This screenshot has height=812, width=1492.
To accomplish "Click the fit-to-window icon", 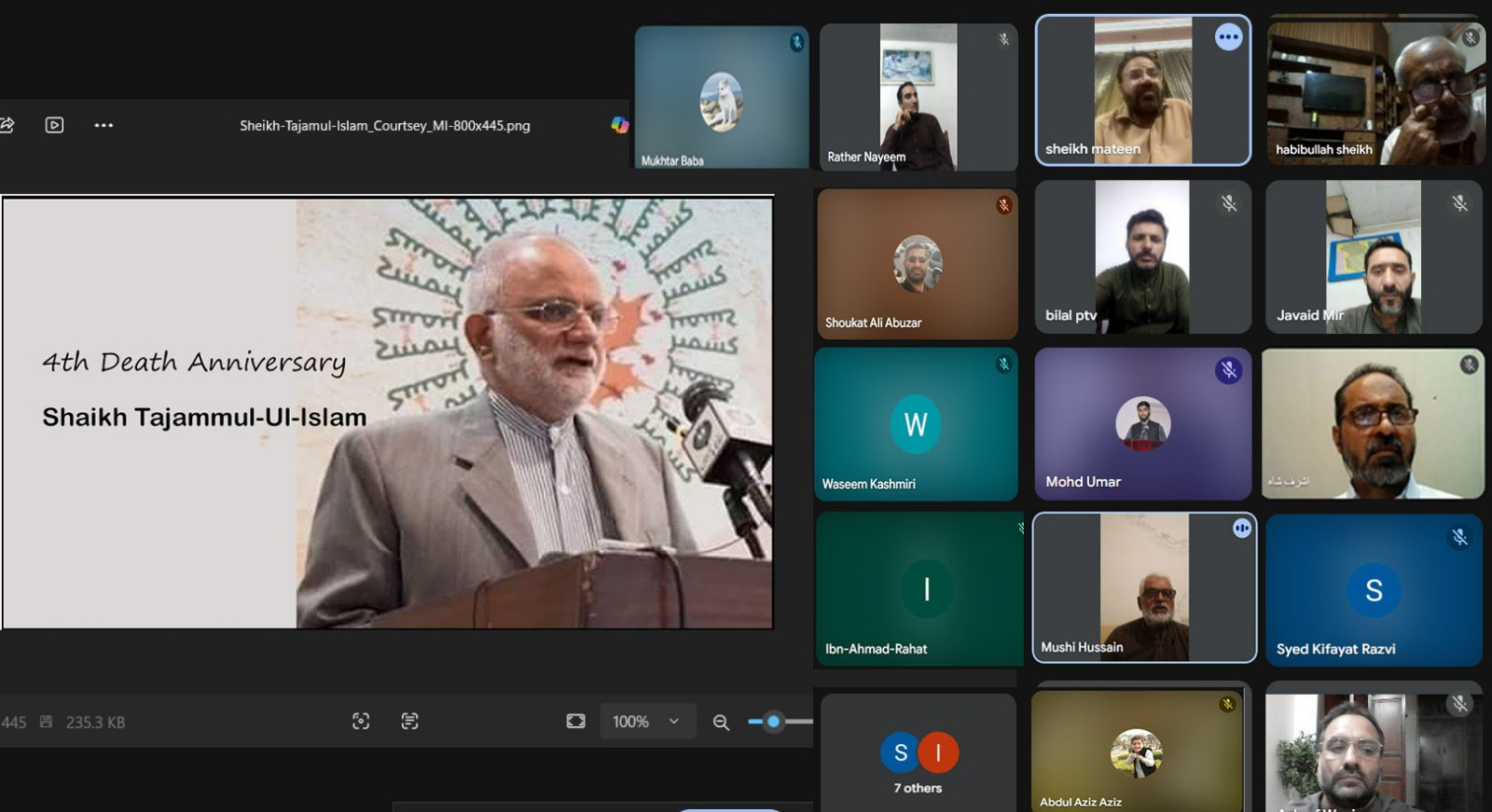I will pyautogui.click(x=575, y=721).
